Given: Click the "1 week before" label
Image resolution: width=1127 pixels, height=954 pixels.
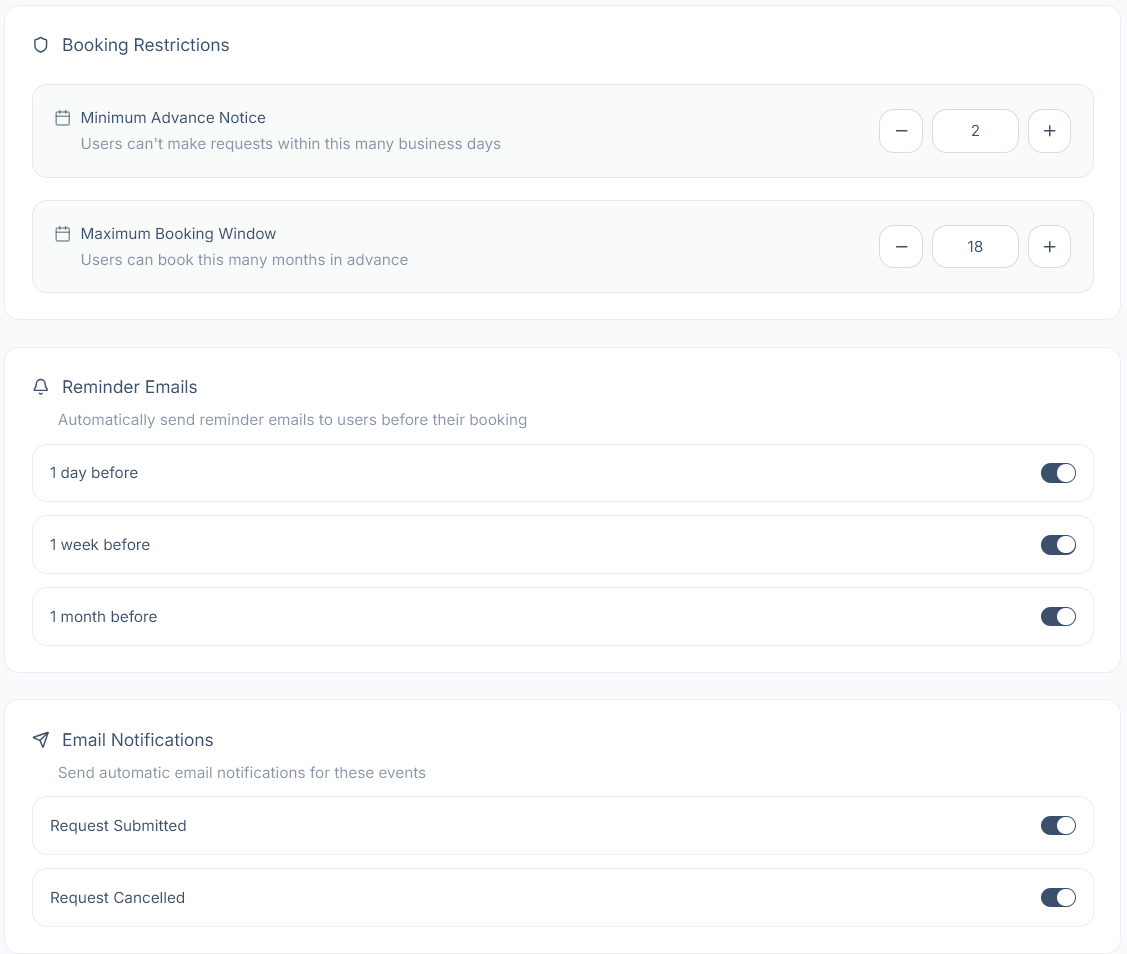Looking at the screenshot, I should click(x=100, y=545).
